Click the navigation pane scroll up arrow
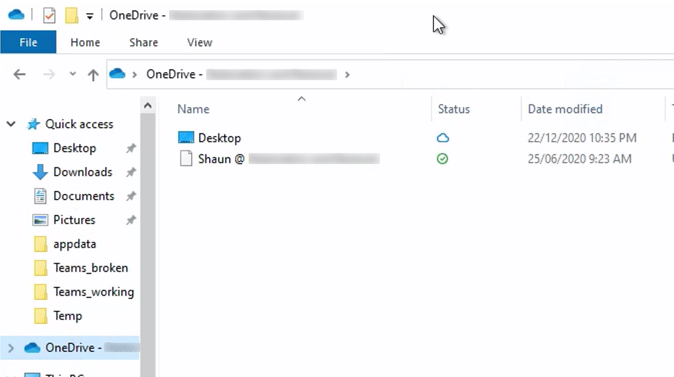 [148, 105]
